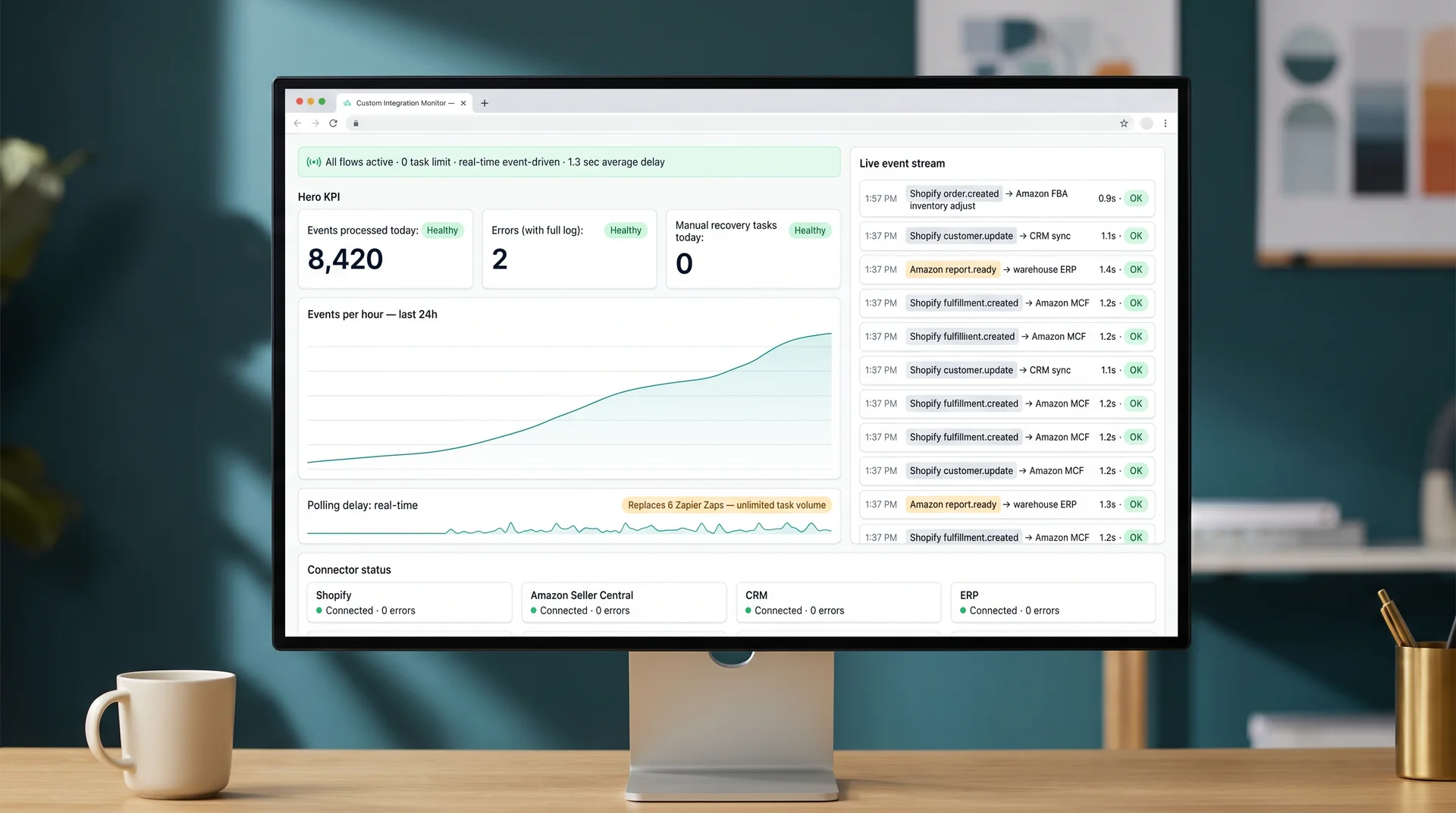Click the green status dot on Shopify connector

[319, 611]
